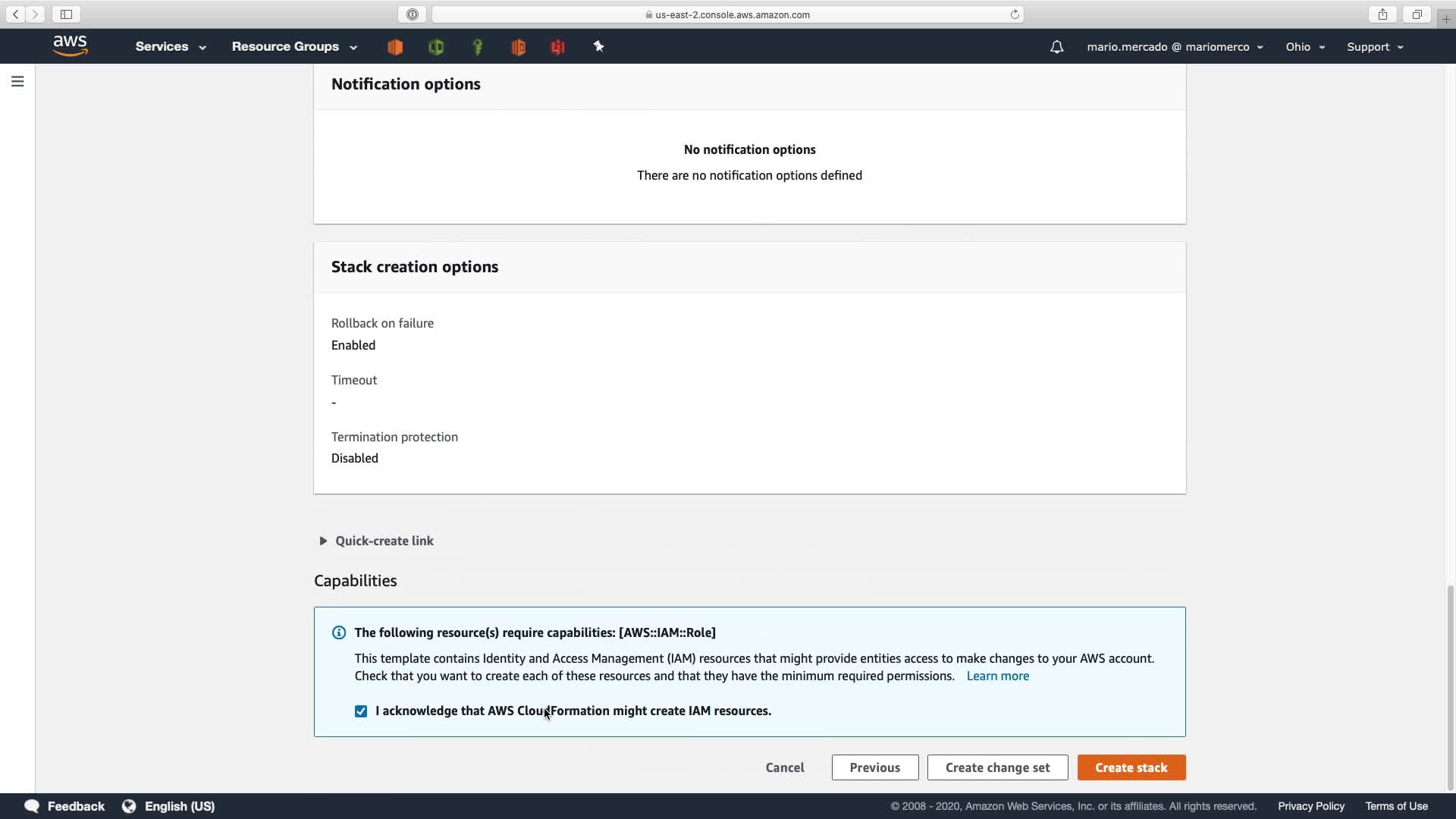Reload the page in address bar

click(1014, 14)
